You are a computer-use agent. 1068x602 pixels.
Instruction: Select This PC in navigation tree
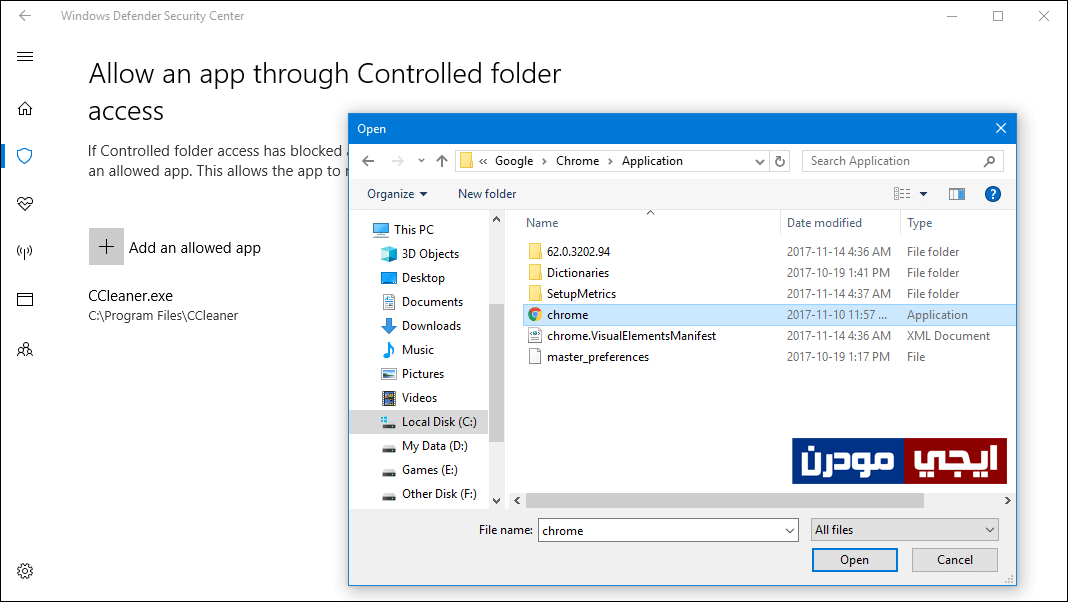(x=413, y=229)
